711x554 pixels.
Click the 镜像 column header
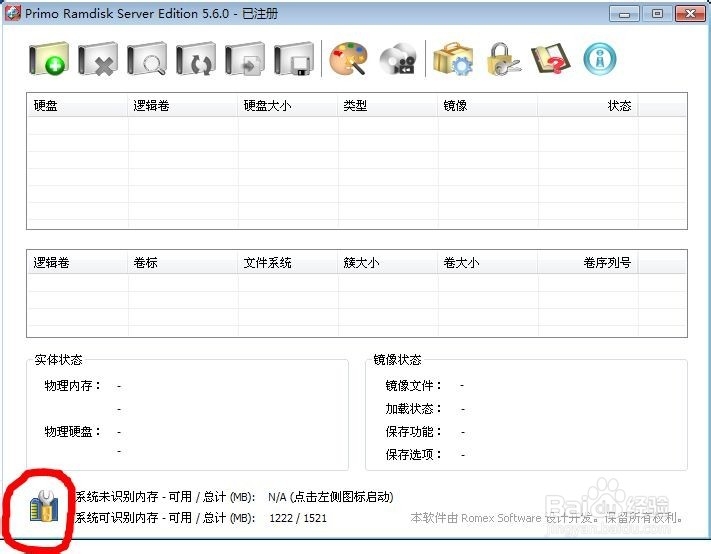(x=487, y=106)
